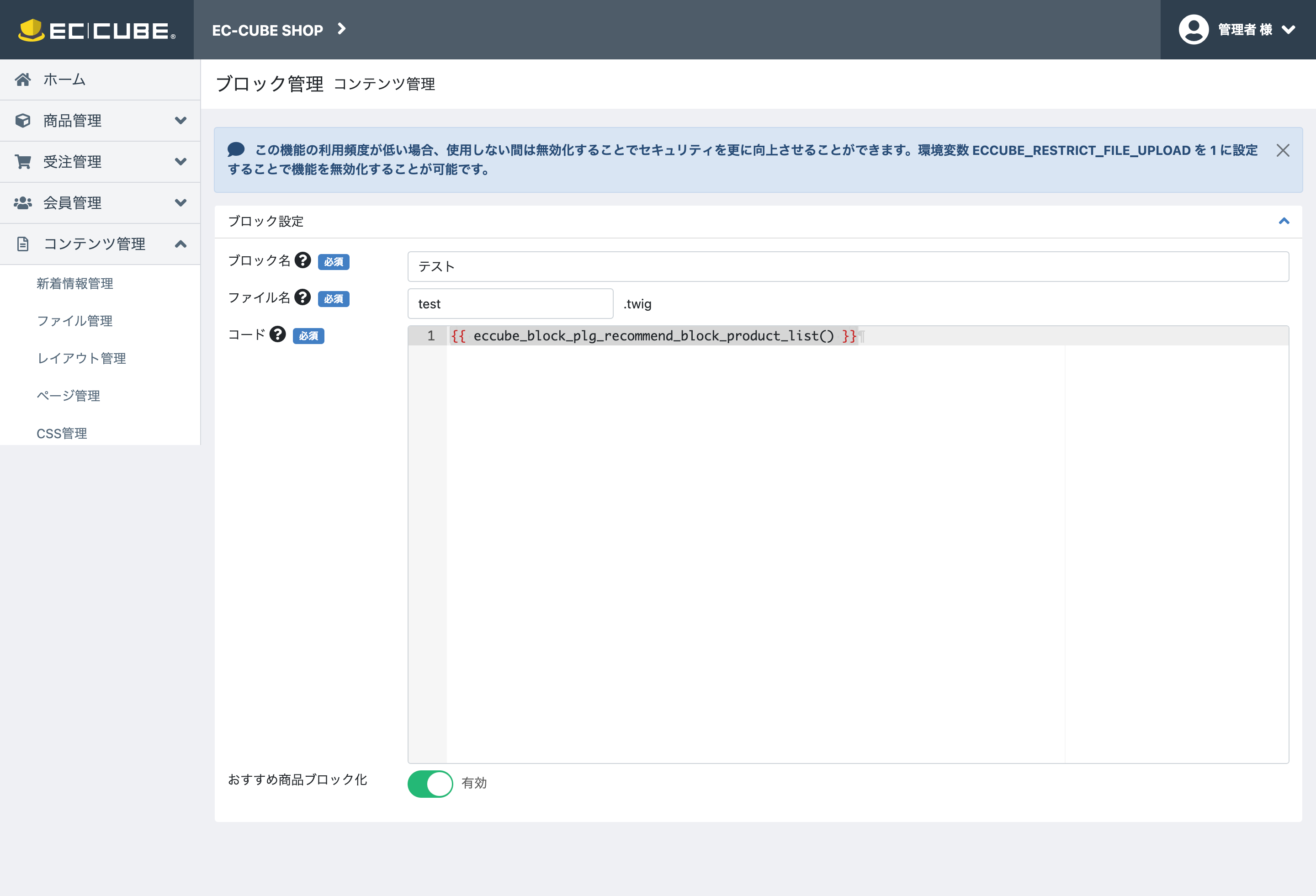
Task: Show help for コード
Action: (277, 334)
